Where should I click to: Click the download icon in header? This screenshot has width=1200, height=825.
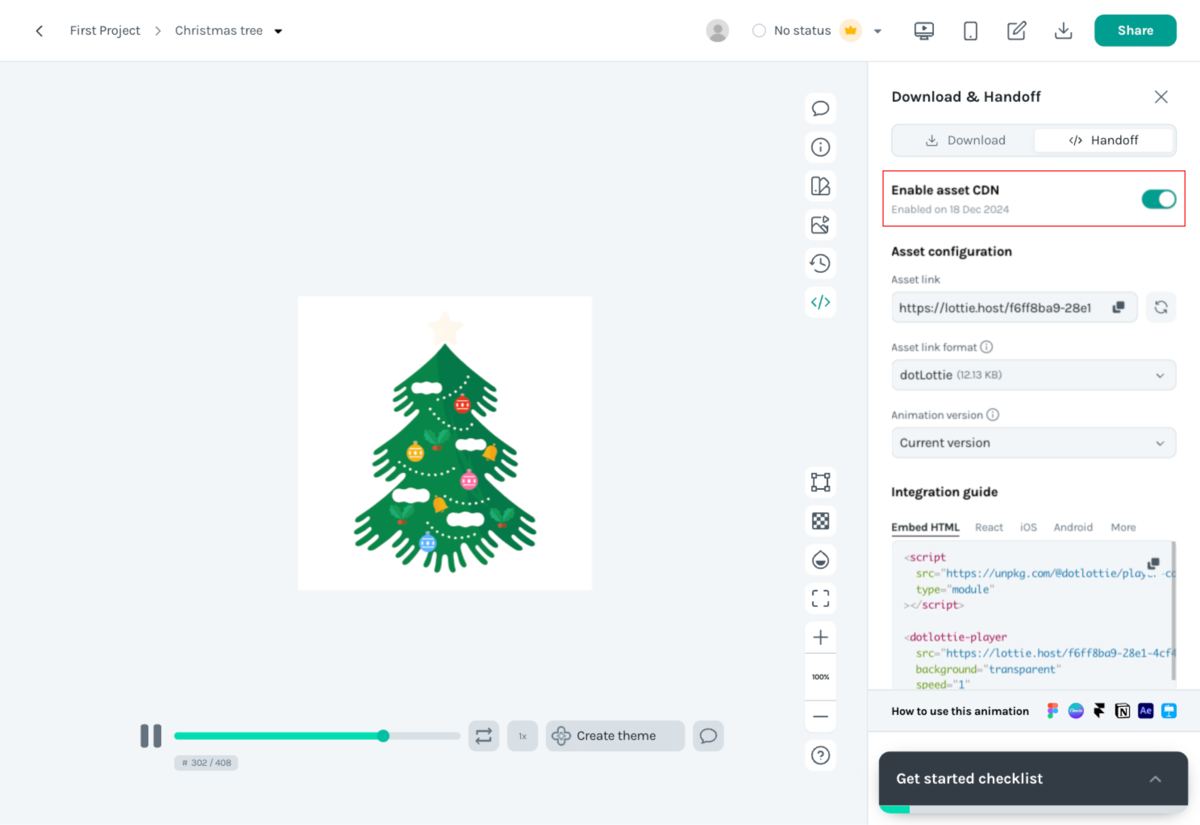tap(1063, 31)
